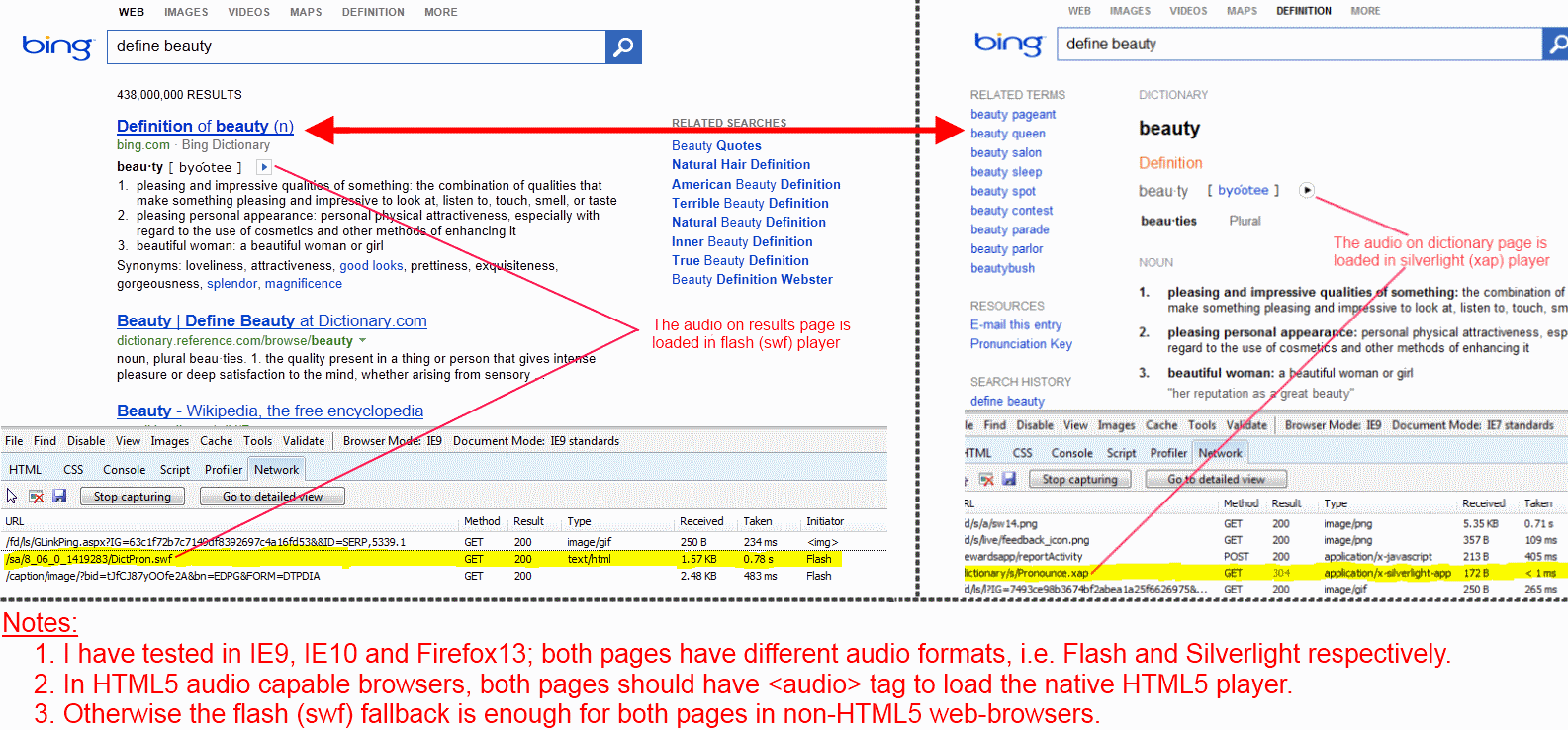Image resolution: width=1568 pixels, height=730 pixels.
Task: Select Network tab in left devtools
Action: coord(276,470)
